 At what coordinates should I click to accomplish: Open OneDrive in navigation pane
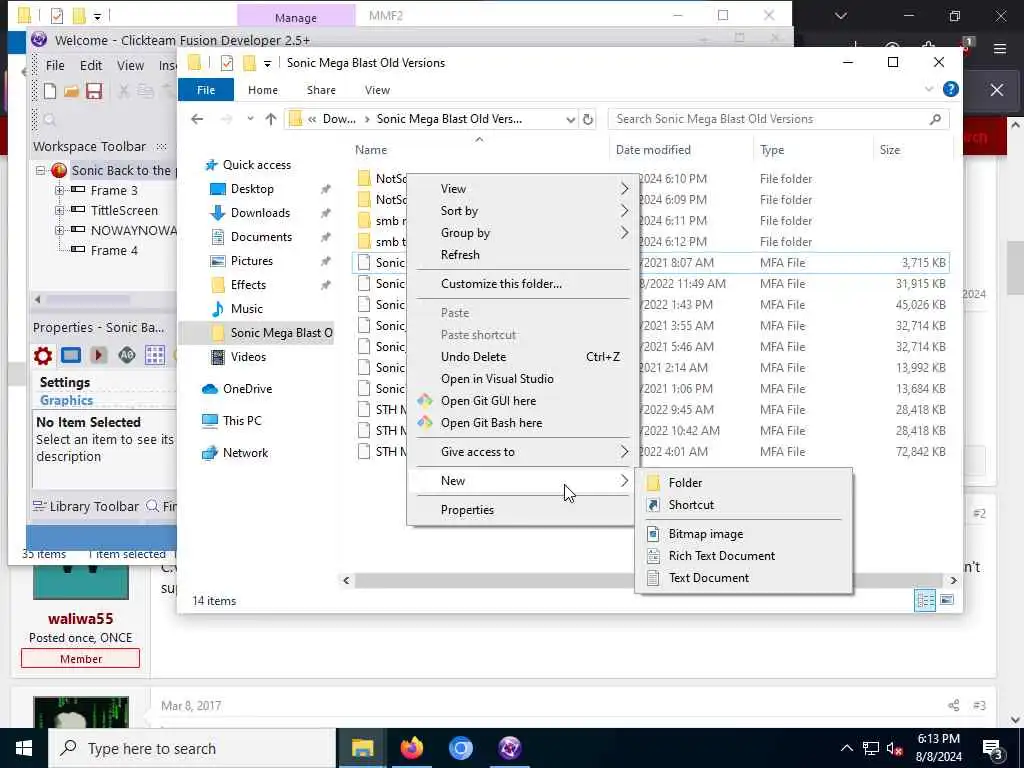247,389
